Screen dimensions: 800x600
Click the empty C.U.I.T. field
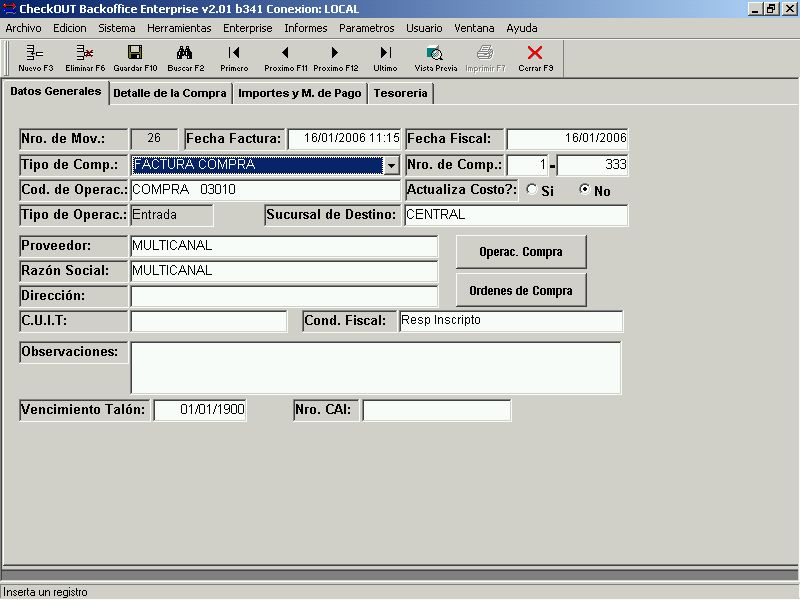209,321
